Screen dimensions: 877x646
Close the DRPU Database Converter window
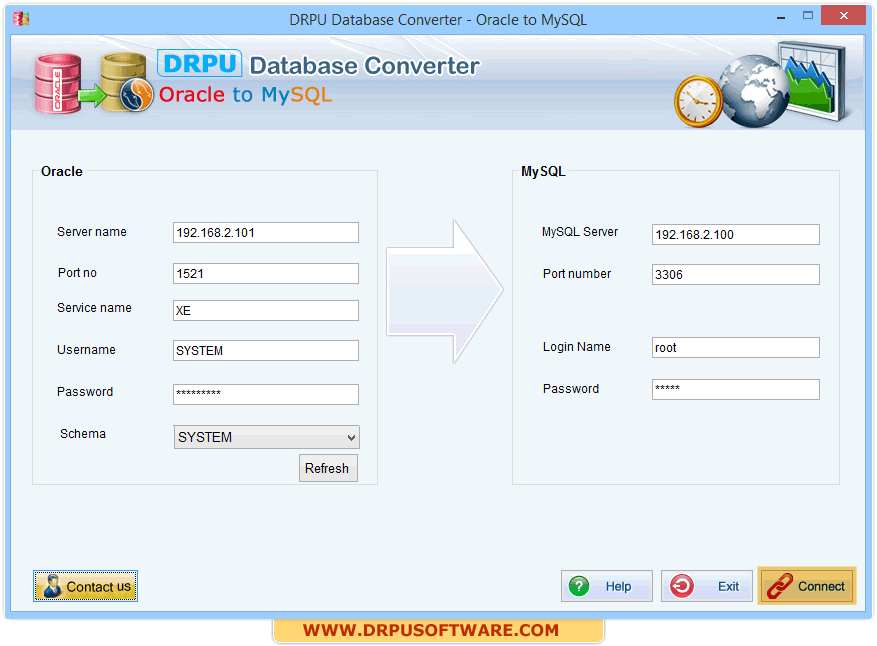[843, 16]
